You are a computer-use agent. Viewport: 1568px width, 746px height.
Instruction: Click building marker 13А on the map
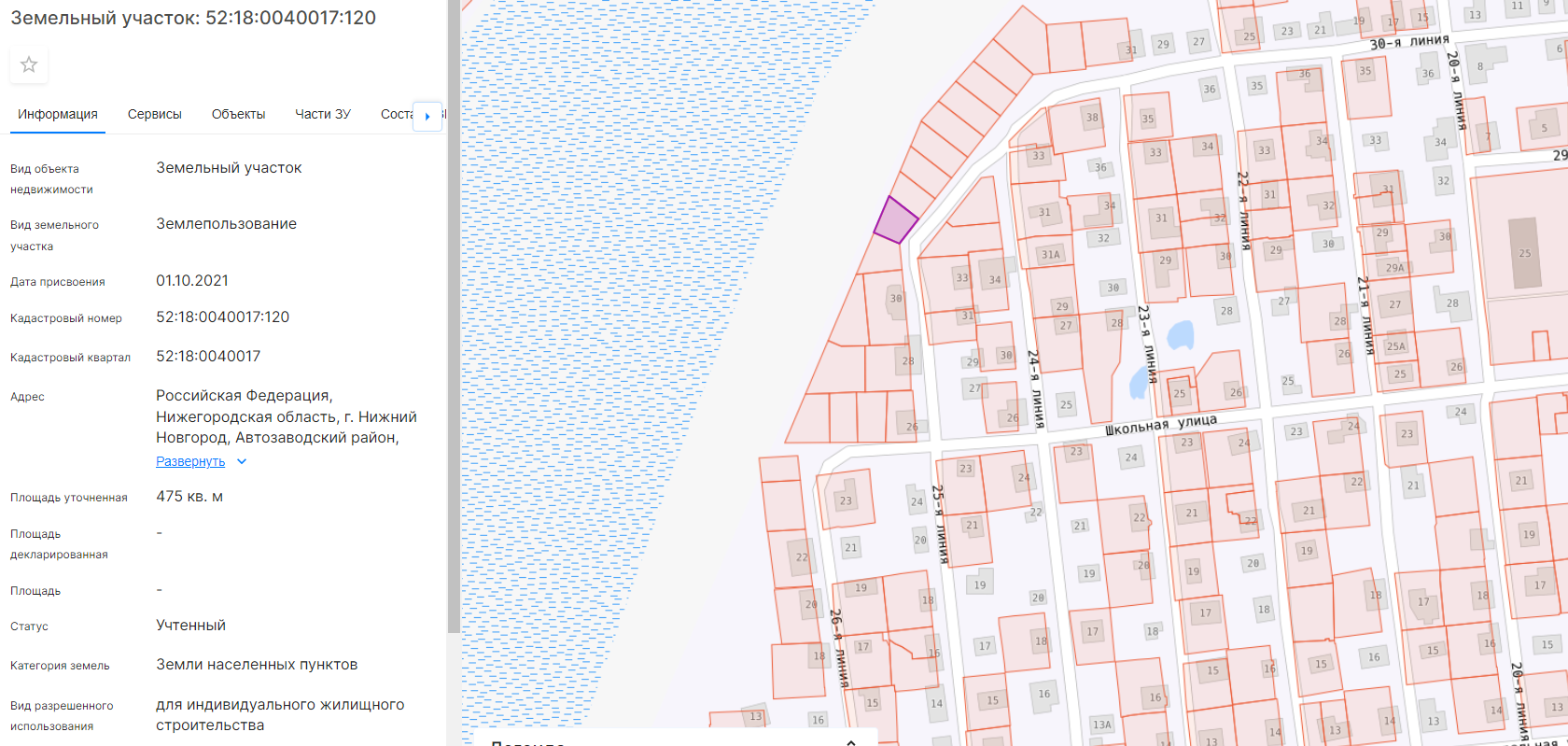[1102, 725]
